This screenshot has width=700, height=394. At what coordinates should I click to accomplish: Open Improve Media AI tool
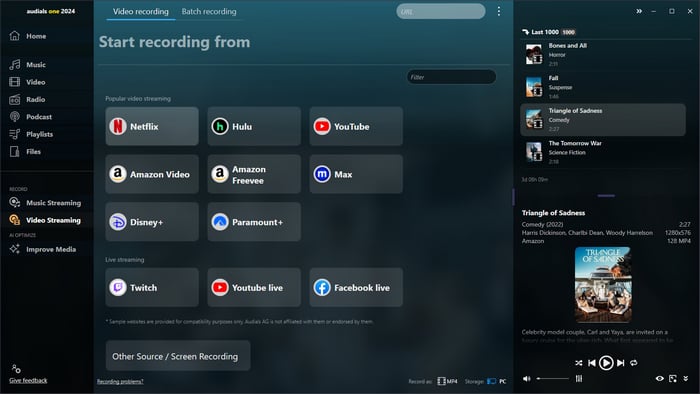click(42, 249)
